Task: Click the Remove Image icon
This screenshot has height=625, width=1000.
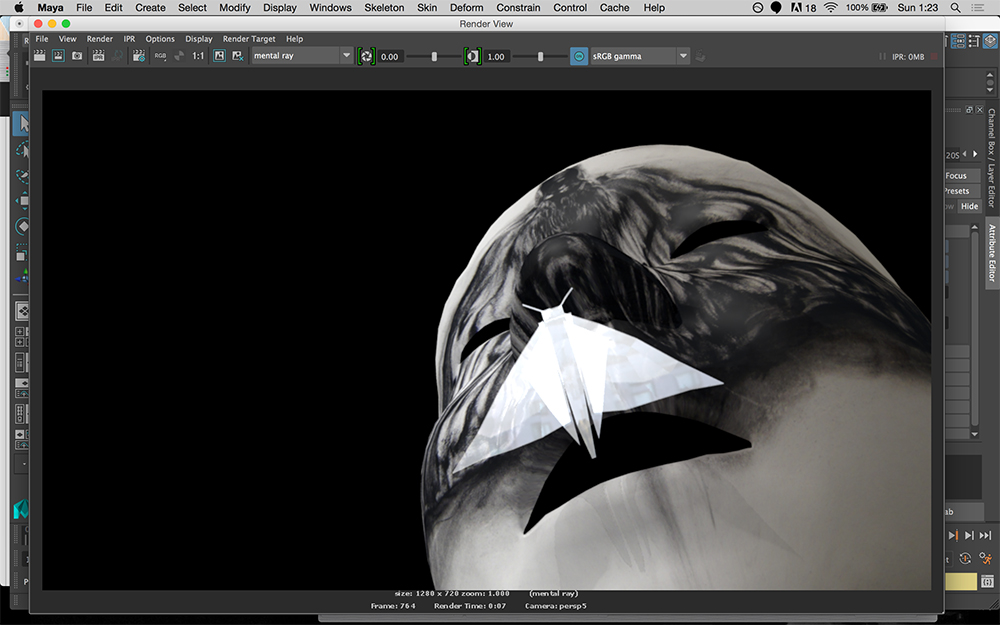Action: 238,56
